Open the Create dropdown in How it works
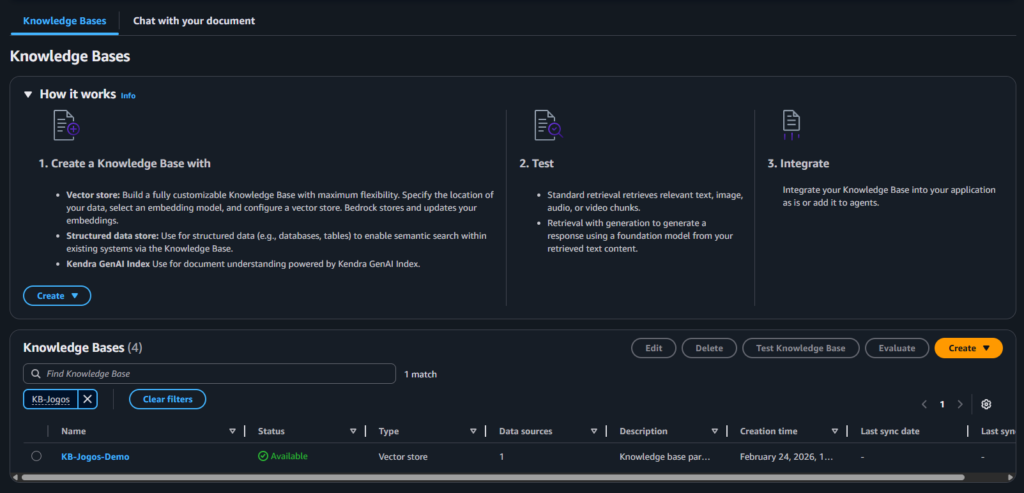The image size is (1024, 493). 57,296
